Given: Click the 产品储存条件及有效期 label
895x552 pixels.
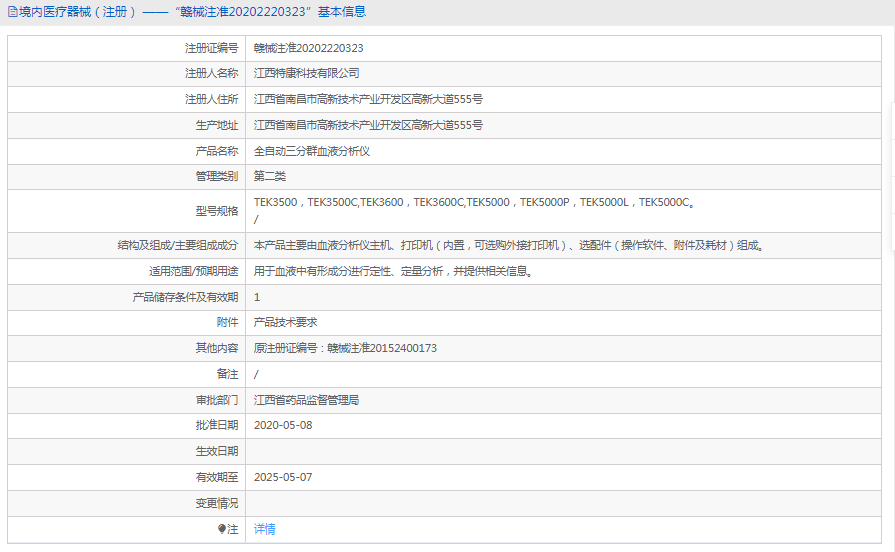Looking at the screenshot, I should pos(186,297).
